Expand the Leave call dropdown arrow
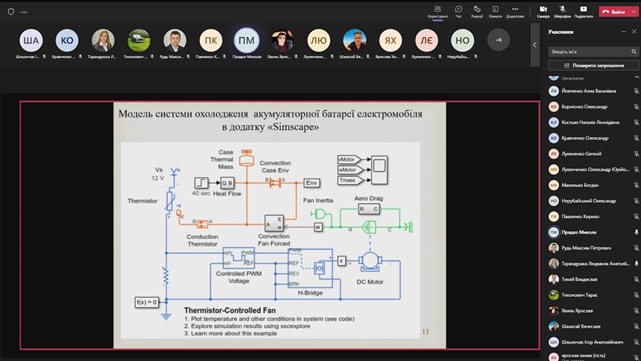Viewport: 641px width, 361px height. tap(634, 11)
